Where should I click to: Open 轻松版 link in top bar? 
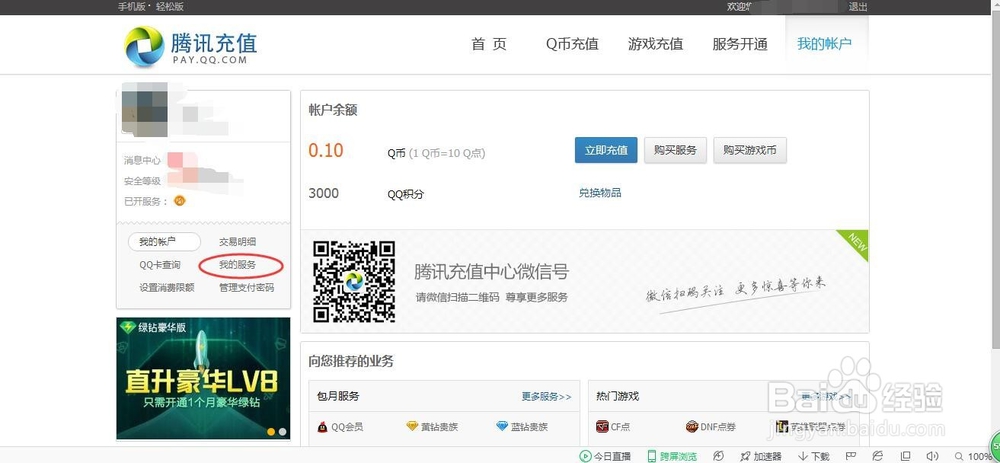point(169,6)
